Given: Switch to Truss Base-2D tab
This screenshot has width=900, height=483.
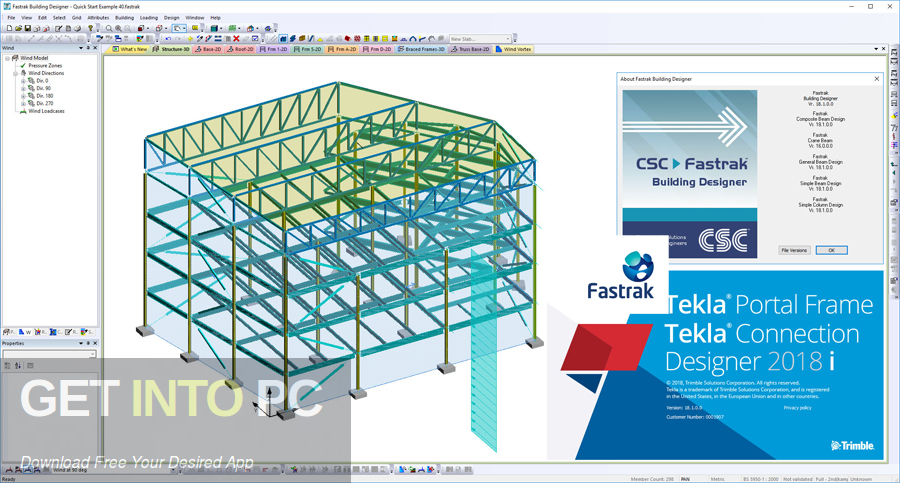Looking at the screenshot, I should click(470, 49).
